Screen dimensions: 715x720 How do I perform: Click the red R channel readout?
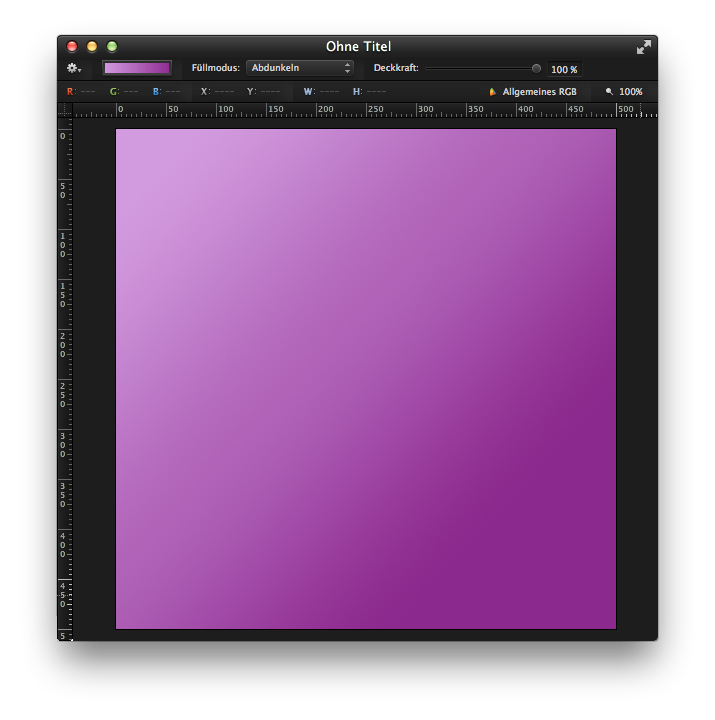pyautogui.click(x=80, y=92)
